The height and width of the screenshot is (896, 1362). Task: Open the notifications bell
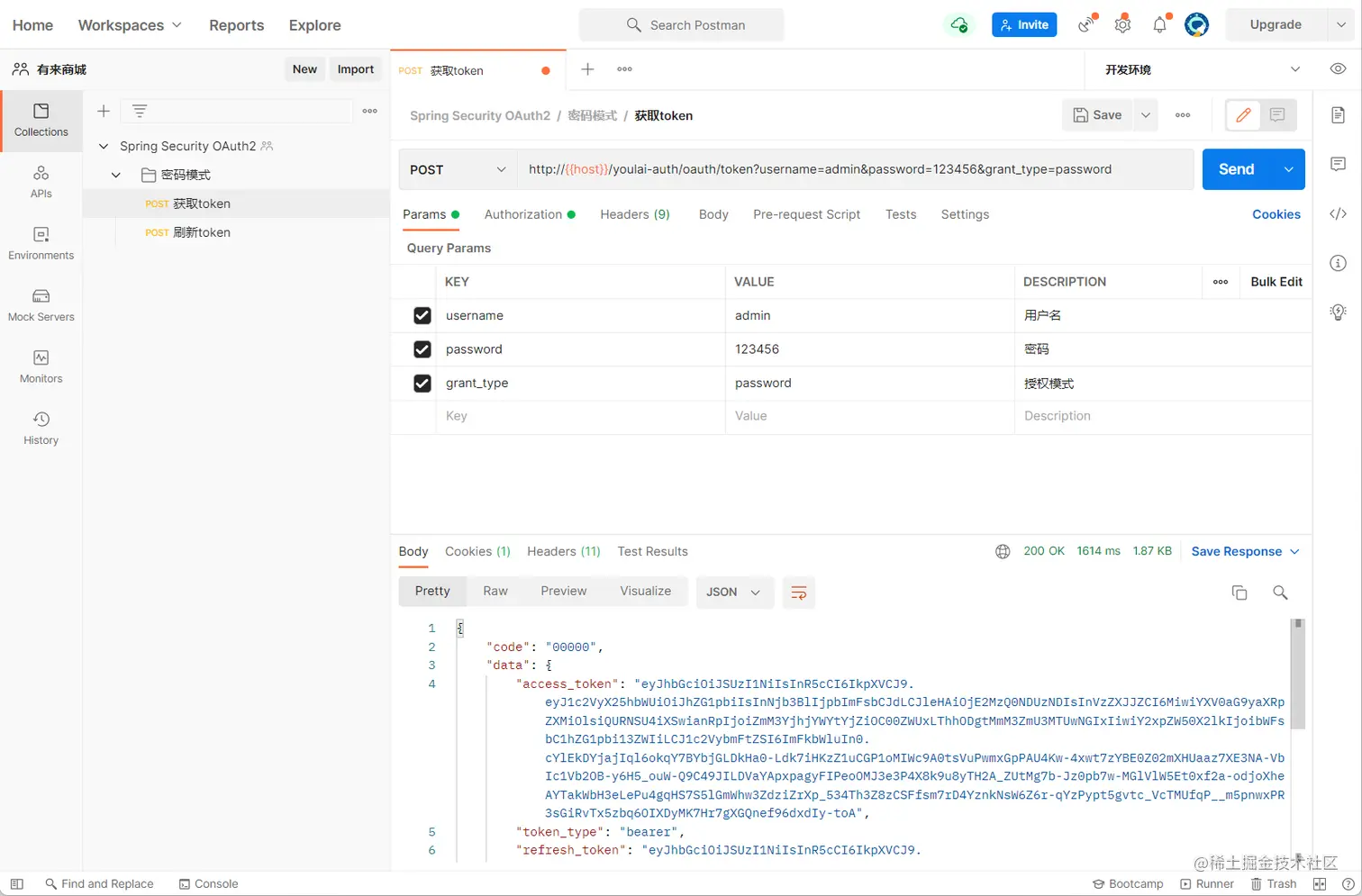pos(1160,24)
